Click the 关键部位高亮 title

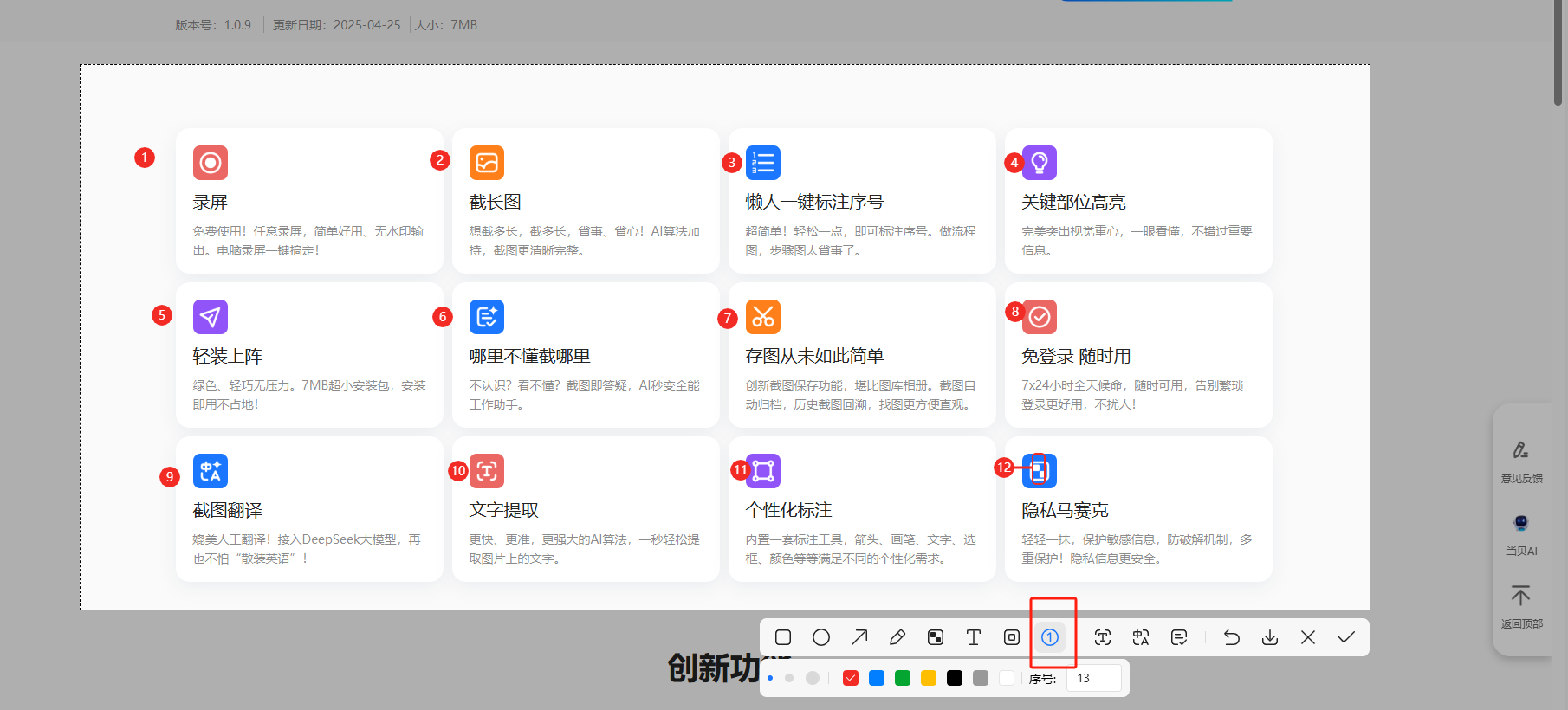[x=1073, y=202]
